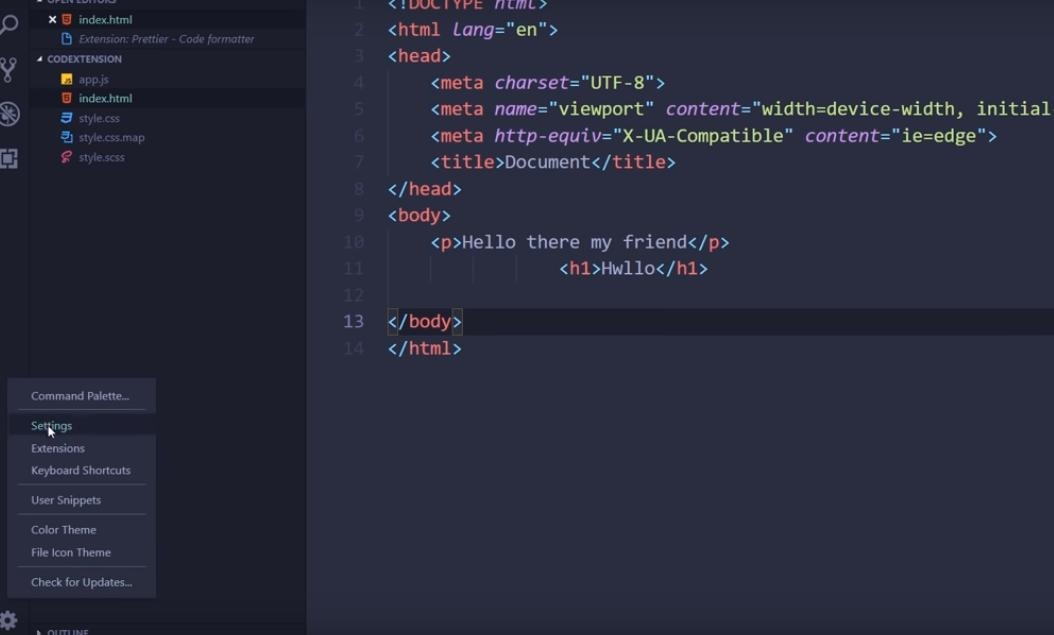
Task: Click line number 13 in the gutter
Action: tap(354, 321)
